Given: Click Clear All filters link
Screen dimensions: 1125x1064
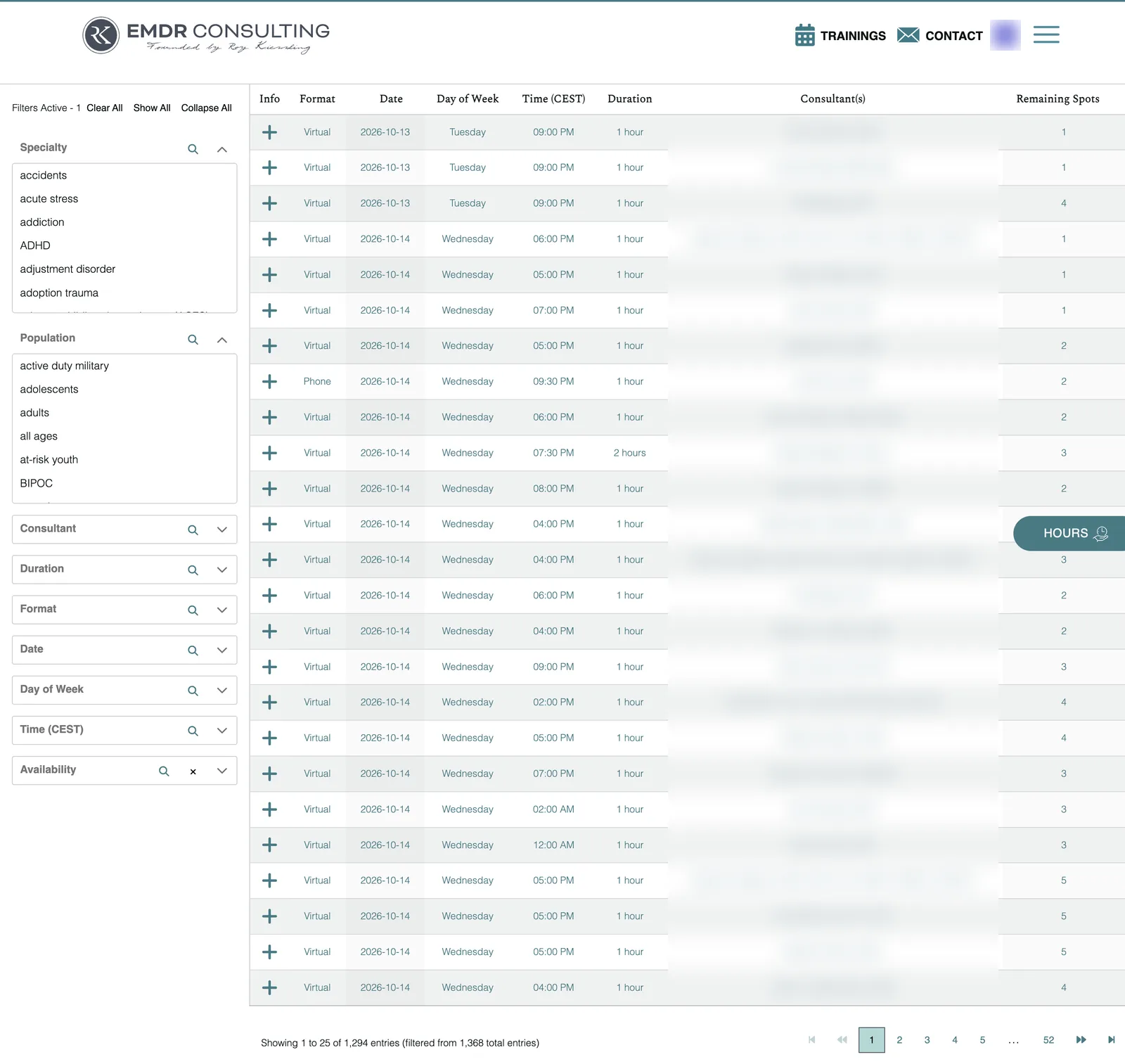Looking at the screenshot, I should coord(104,108).
